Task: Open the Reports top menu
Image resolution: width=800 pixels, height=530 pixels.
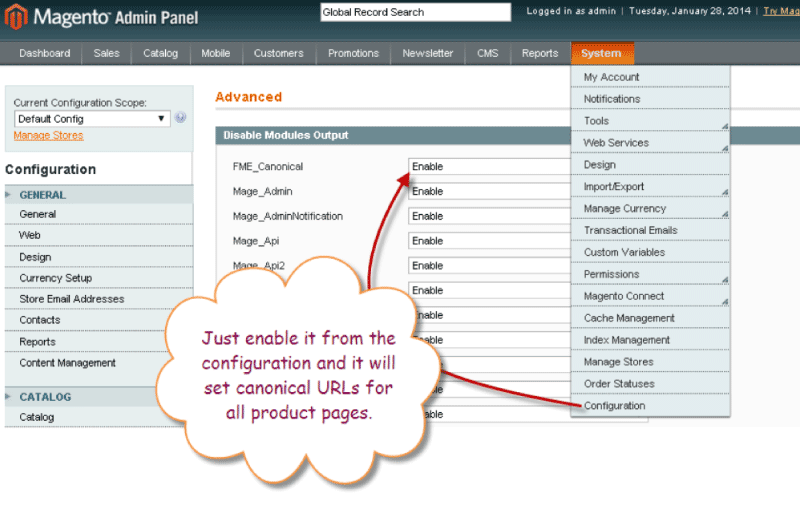Action: [x=540, y=53]
